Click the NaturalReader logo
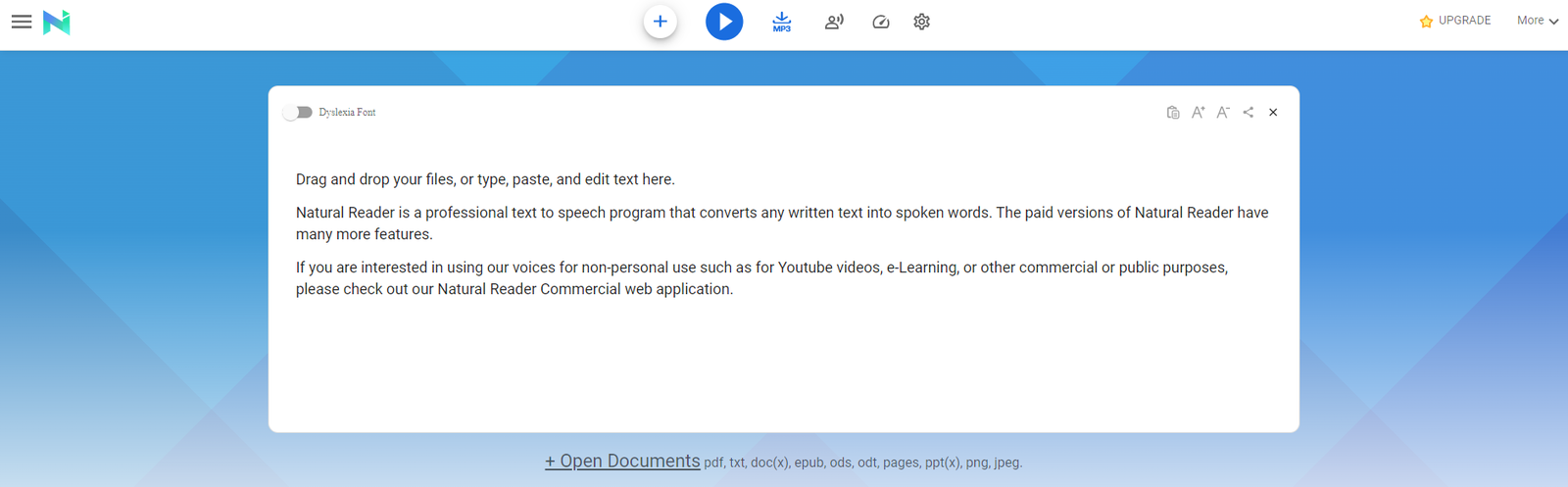This screenshot has width=1568, height=487. (x=57, y=22)
